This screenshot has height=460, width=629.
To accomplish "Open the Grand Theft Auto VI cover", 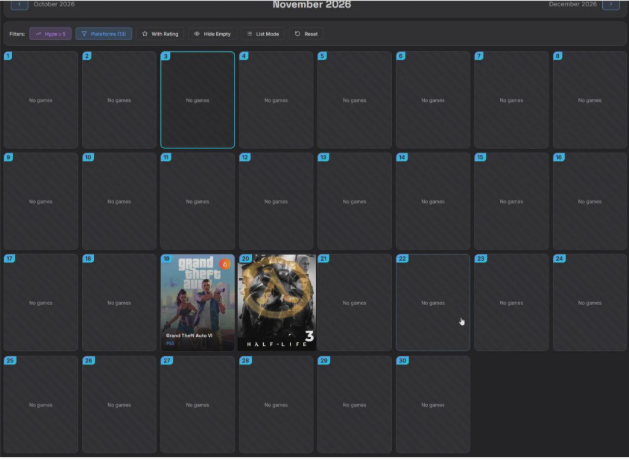I will tap(197, 303).
